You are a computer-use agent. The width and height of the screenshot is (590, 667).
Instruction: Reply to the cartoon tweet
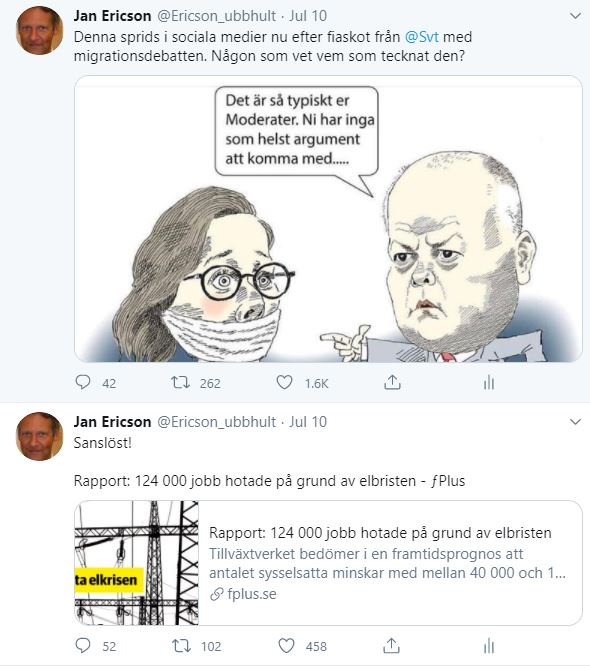[x=83, y=382]
